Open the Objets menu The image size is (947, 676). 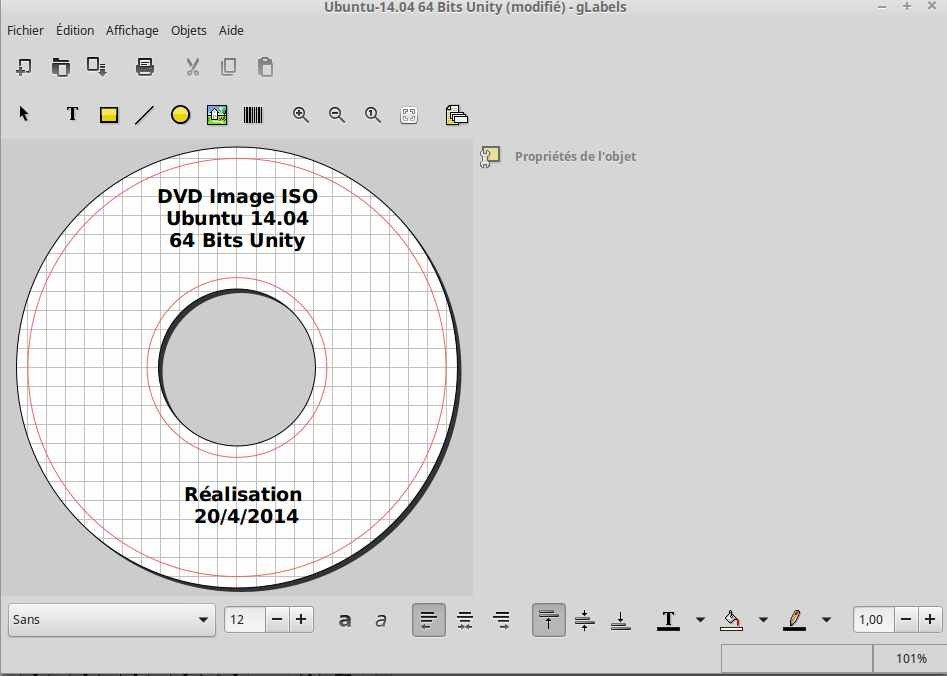click(188, 31)
